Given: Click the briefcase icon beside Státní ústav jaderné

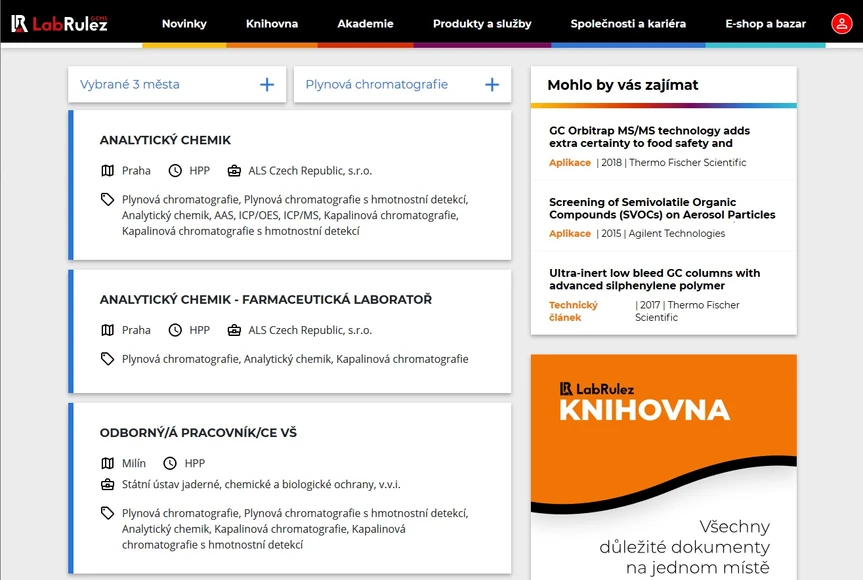Looking at the screenshot, I should click(107, 484).
